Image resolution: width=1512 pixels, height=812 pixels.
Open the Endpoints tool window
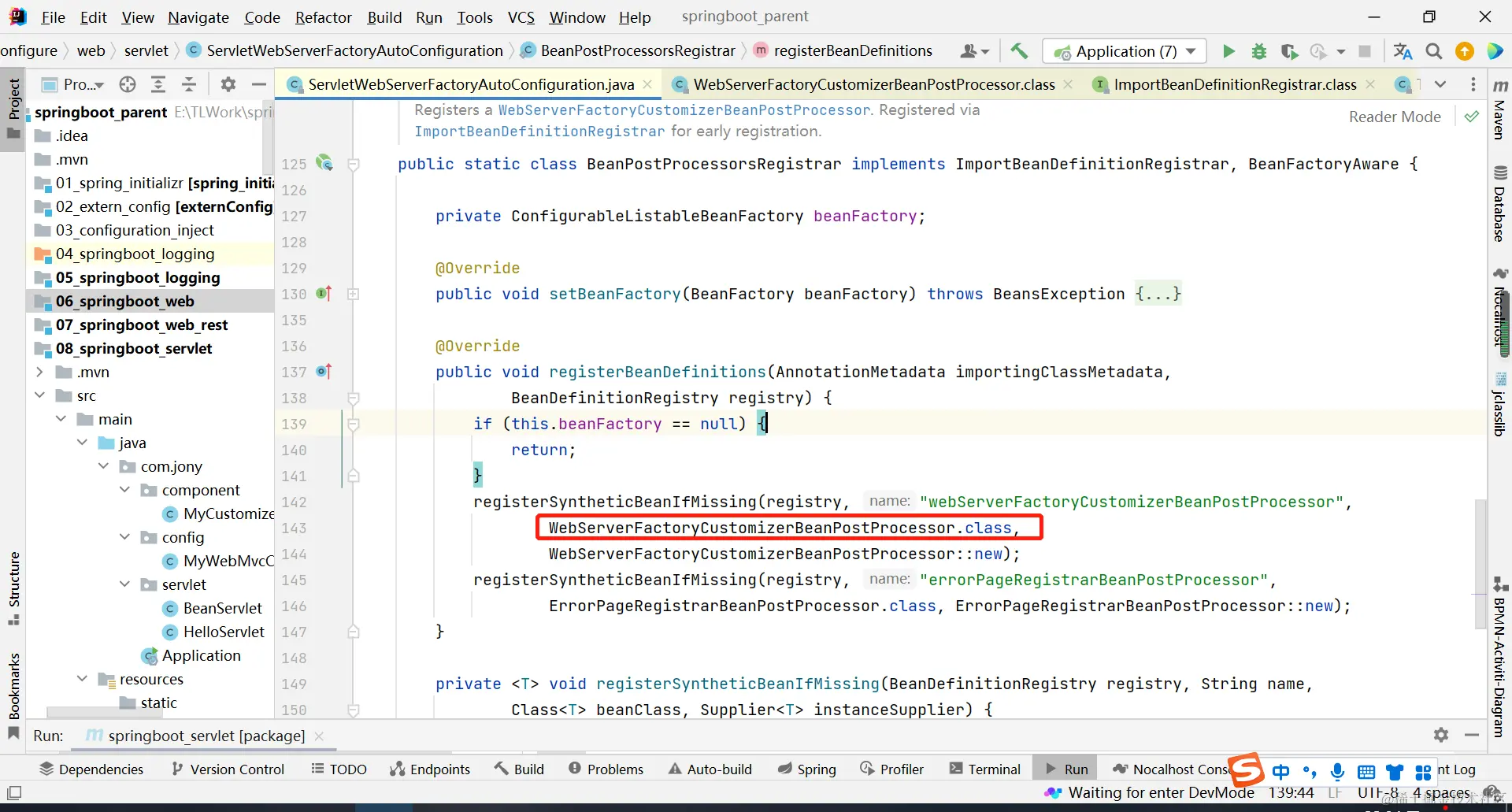429,769
